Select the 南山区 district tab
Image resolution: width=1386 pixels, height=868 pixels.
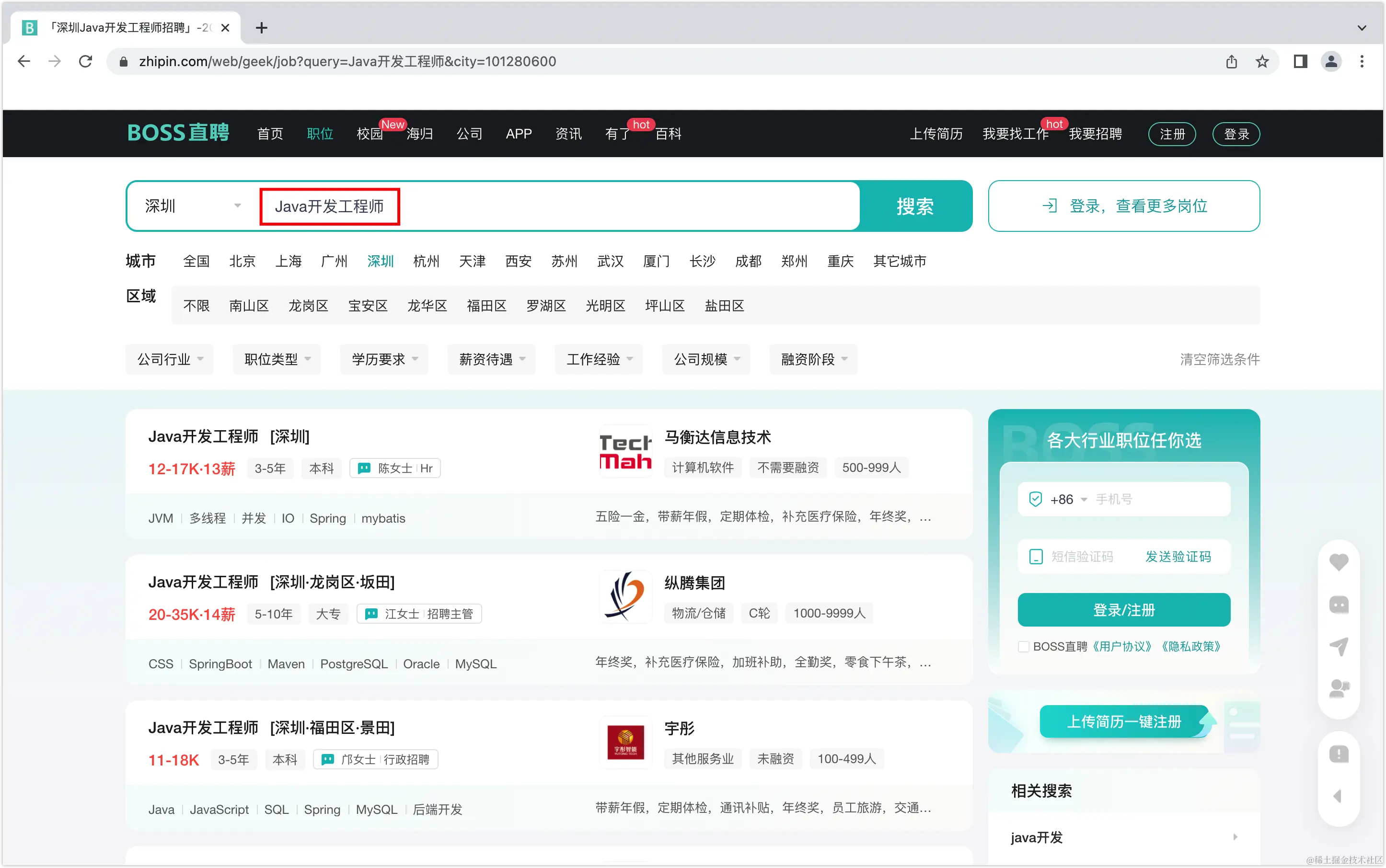pyautogui.click(x=249, y=306)
